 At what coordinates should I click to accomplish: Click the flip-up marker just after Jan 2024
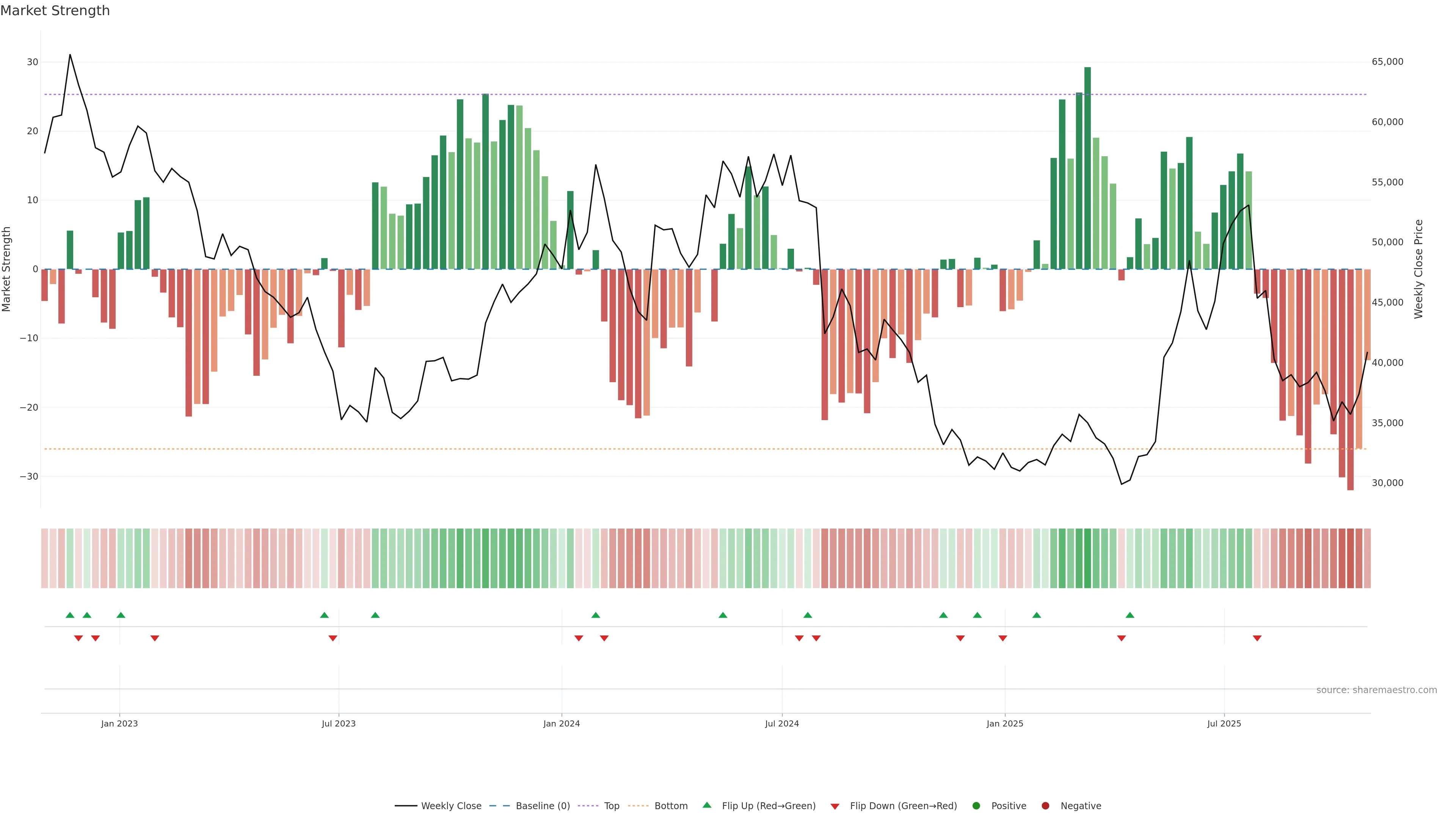pos(596,615)
